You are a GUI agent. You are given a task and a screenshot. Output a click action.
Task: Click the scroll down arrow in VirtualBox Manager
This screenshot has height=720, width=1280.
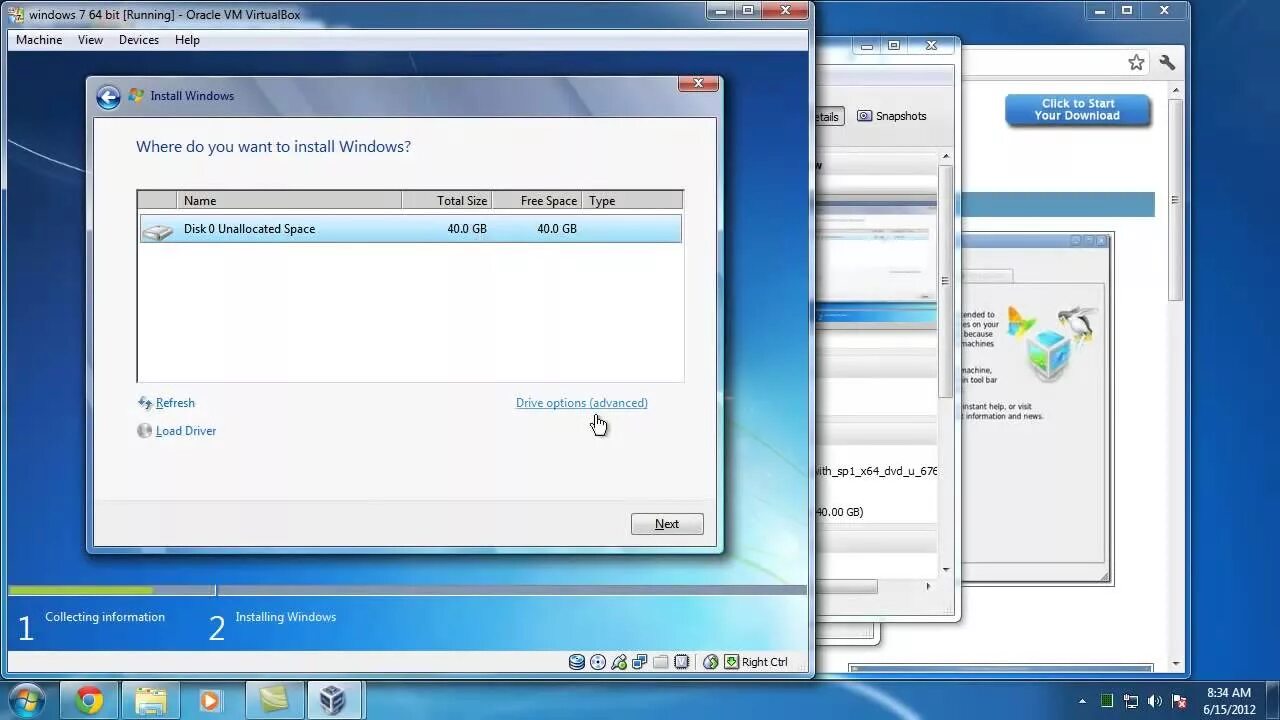click(x=945, y=569)
